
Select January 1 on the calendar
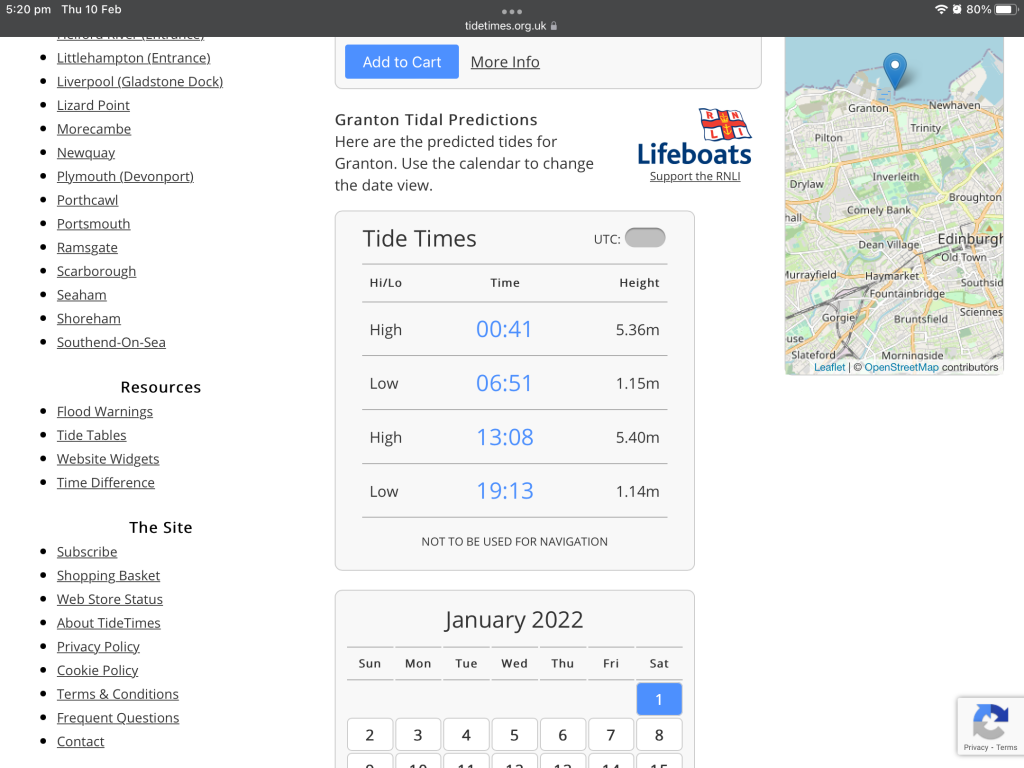click(x=659, y=699)
